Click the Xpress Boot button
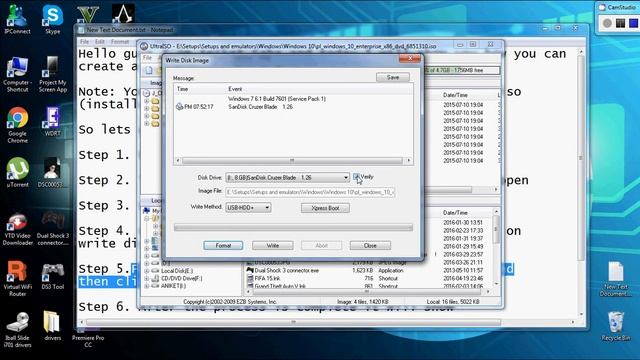The image size is (640, 360). pos(325,208)
